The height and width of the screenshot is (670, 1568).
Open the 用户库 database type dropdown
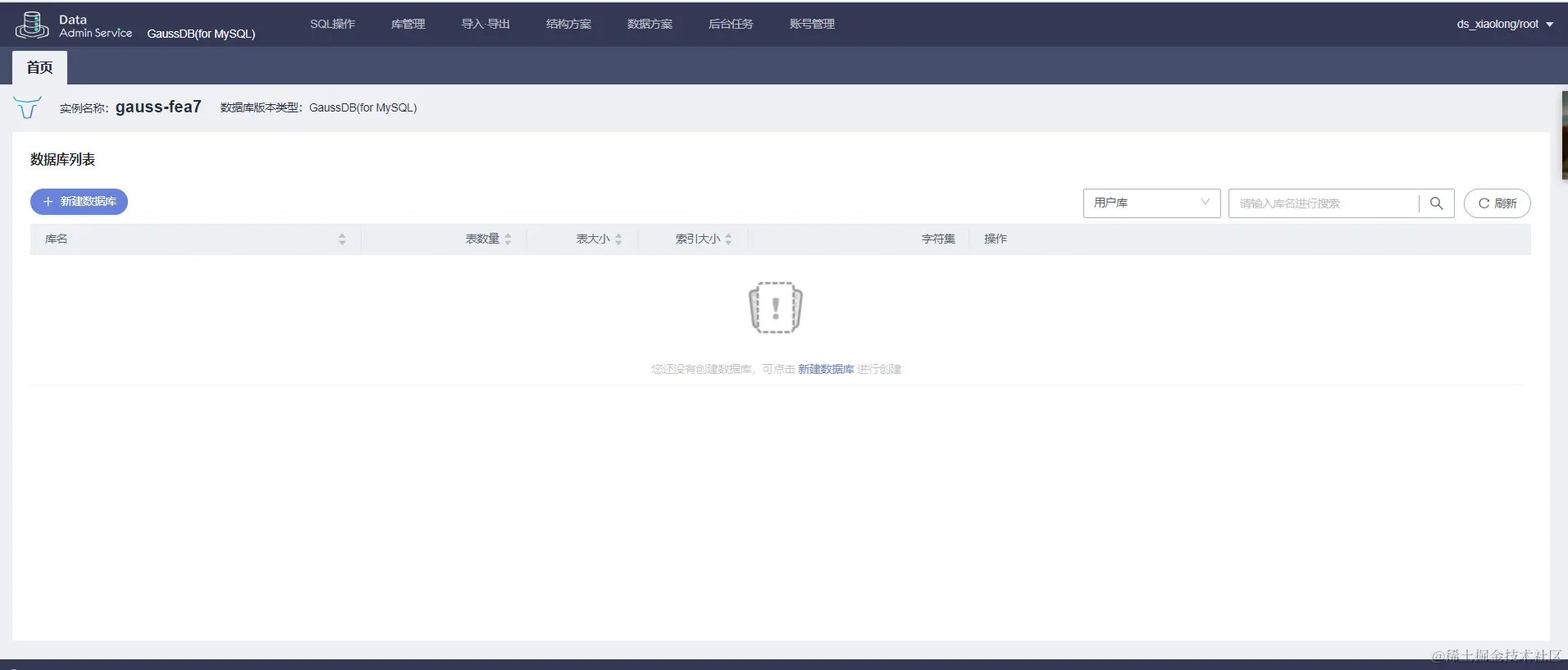pyautogui.click(x=1151, y=203)
